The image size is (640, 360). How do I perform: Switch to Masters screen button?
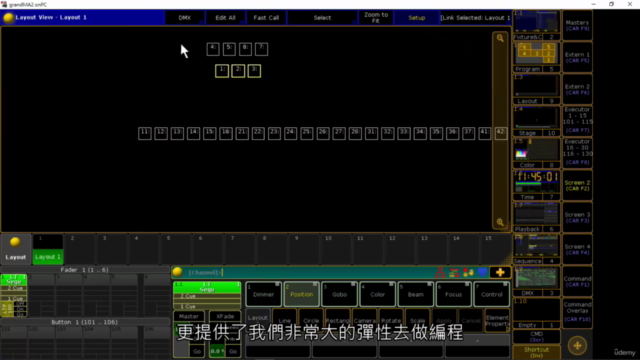pos(577,25)
